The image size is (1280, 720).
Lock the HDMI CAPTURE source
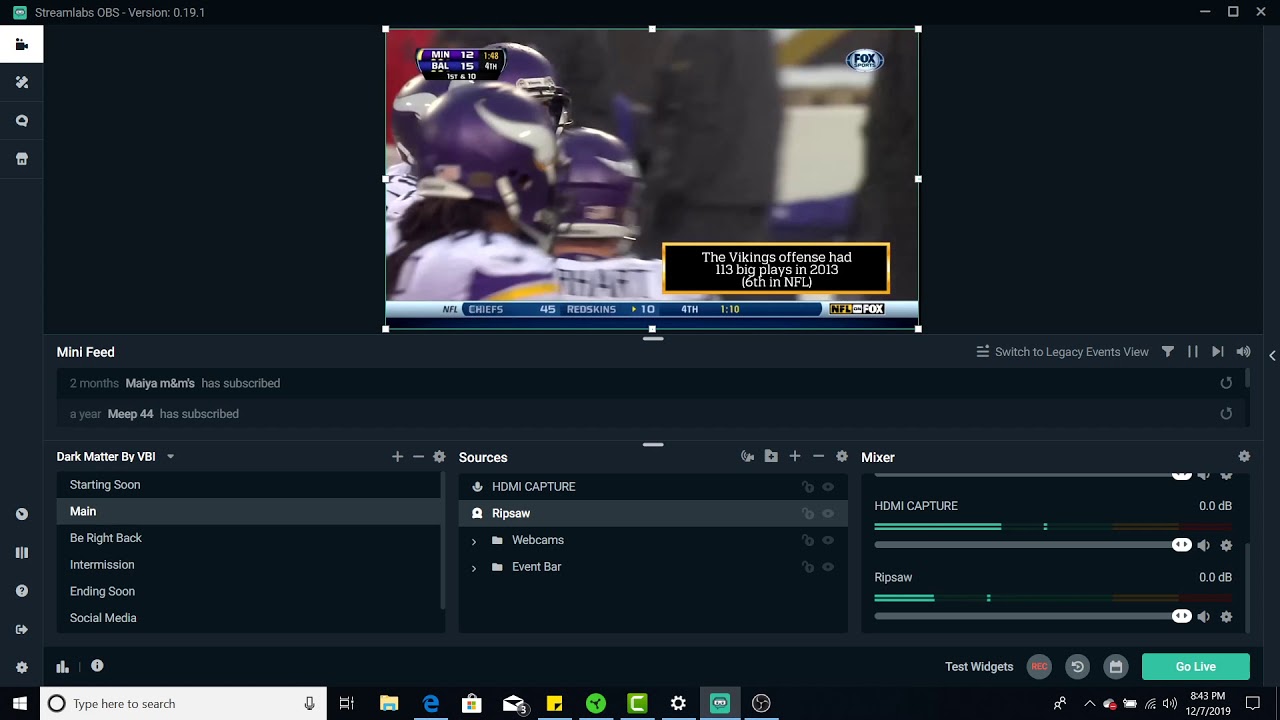coord(808,487)
